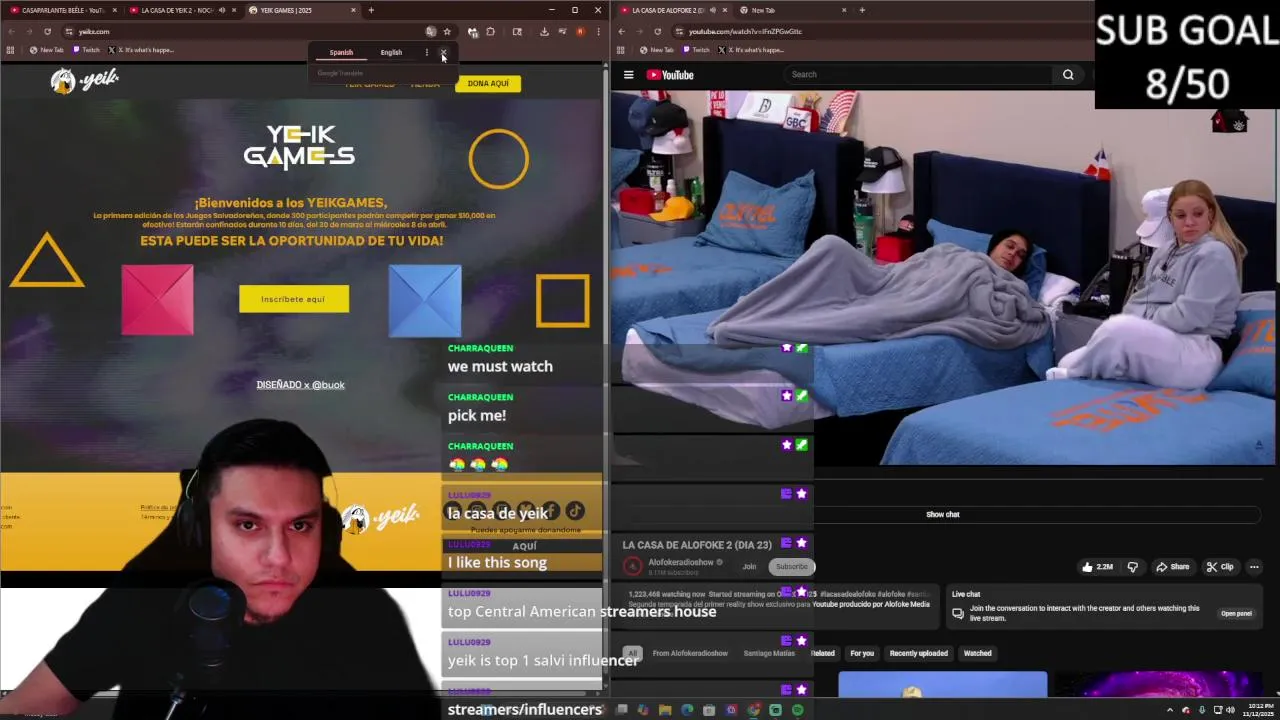Mute the LA CASA DE YEIK 2 tab audio
The width and height of the screenshot is (1280, 720).
click(x=221, y=10)
